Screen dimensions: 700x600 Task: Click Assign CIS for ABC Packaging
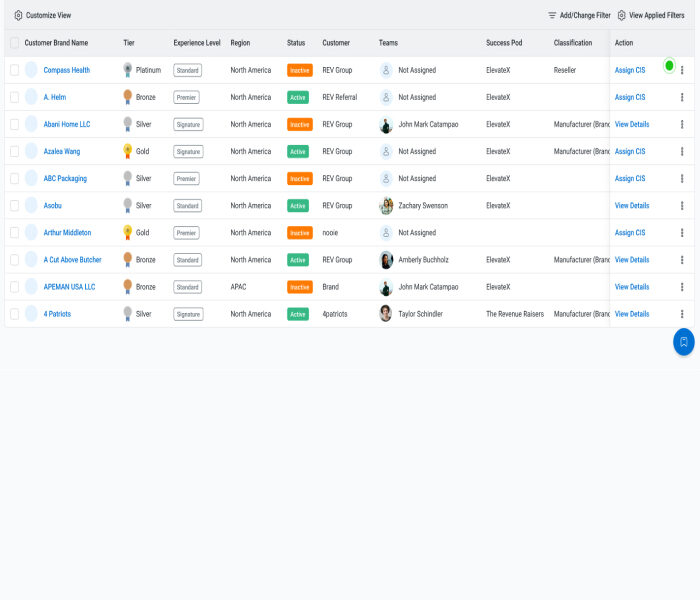tap(630, 178)
